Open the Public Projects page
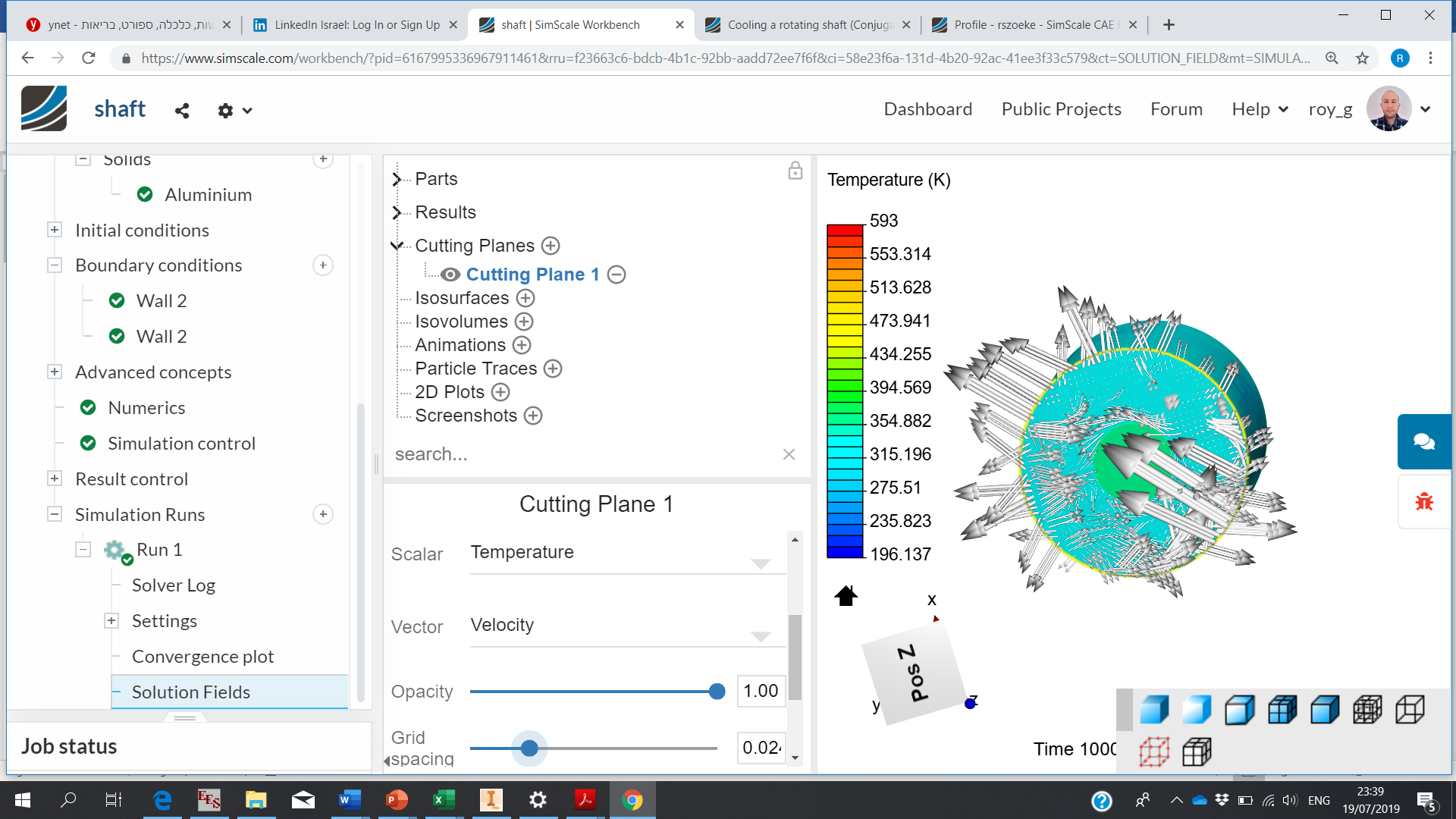This screenshot has width=1456, height=819. [1061, 109]
